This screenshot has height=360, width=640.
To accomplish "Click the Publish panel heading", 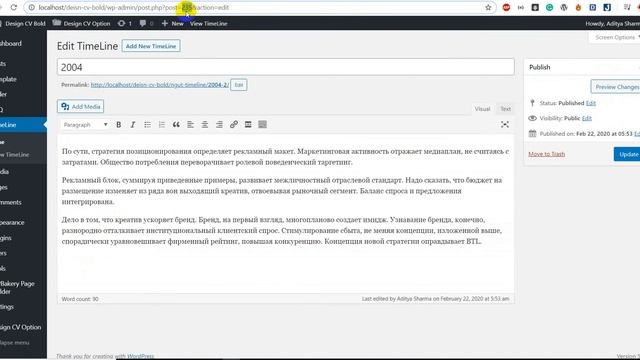I will tap(540, 67).
